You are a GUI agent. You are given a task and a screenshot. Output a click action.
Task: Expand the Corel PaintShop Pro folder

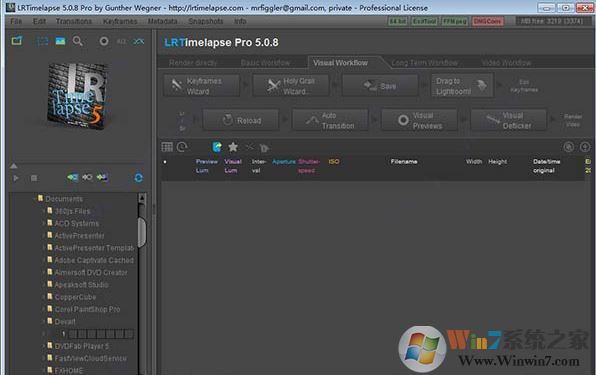pos(44,309)
